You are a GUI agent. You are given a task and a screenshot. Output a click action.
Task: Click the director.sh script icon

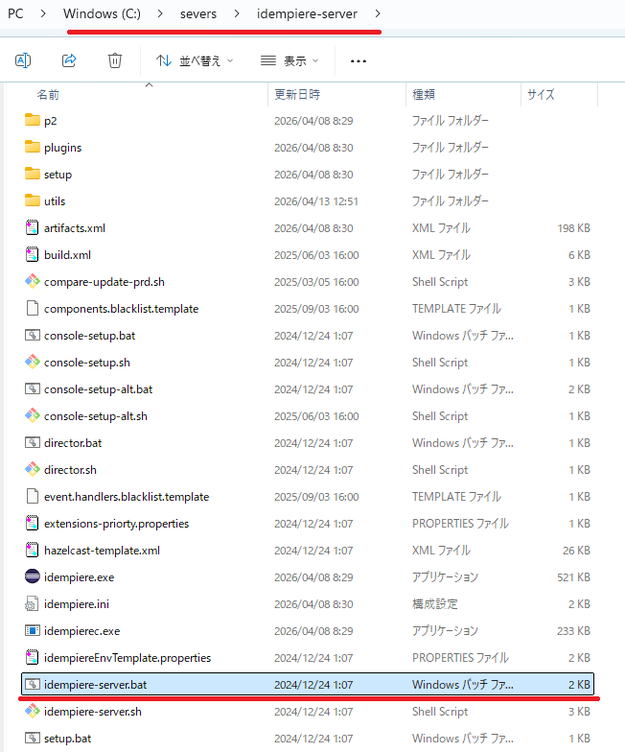click(32, 469)
